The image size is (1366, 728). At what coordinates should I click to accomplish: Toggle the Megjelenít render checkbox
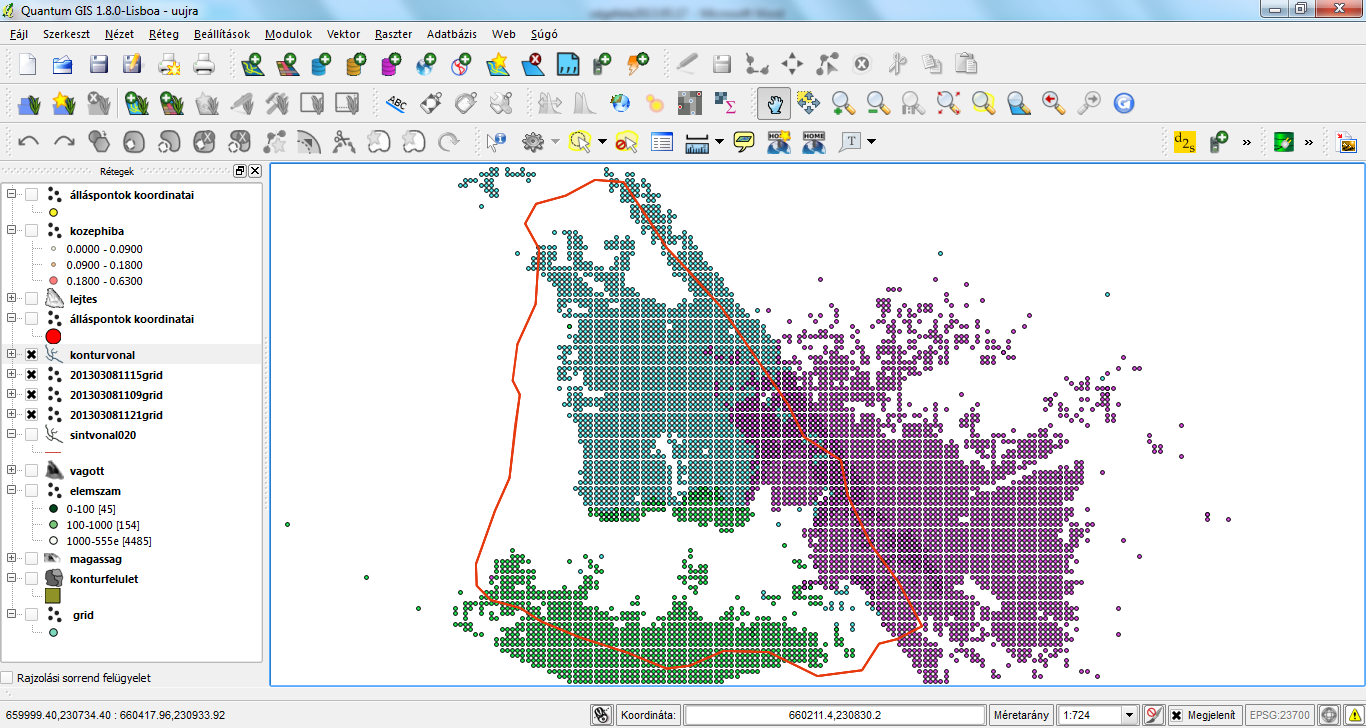1177,715
